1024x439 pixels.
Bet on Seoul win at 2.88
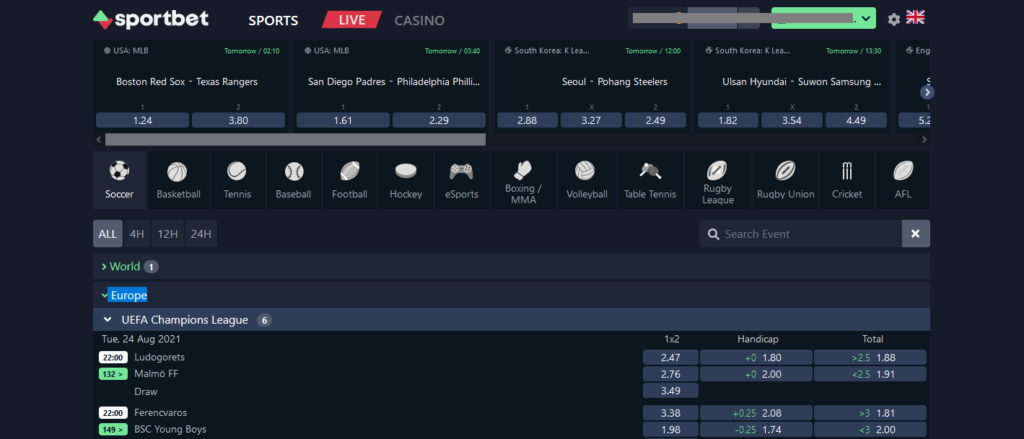527,120
